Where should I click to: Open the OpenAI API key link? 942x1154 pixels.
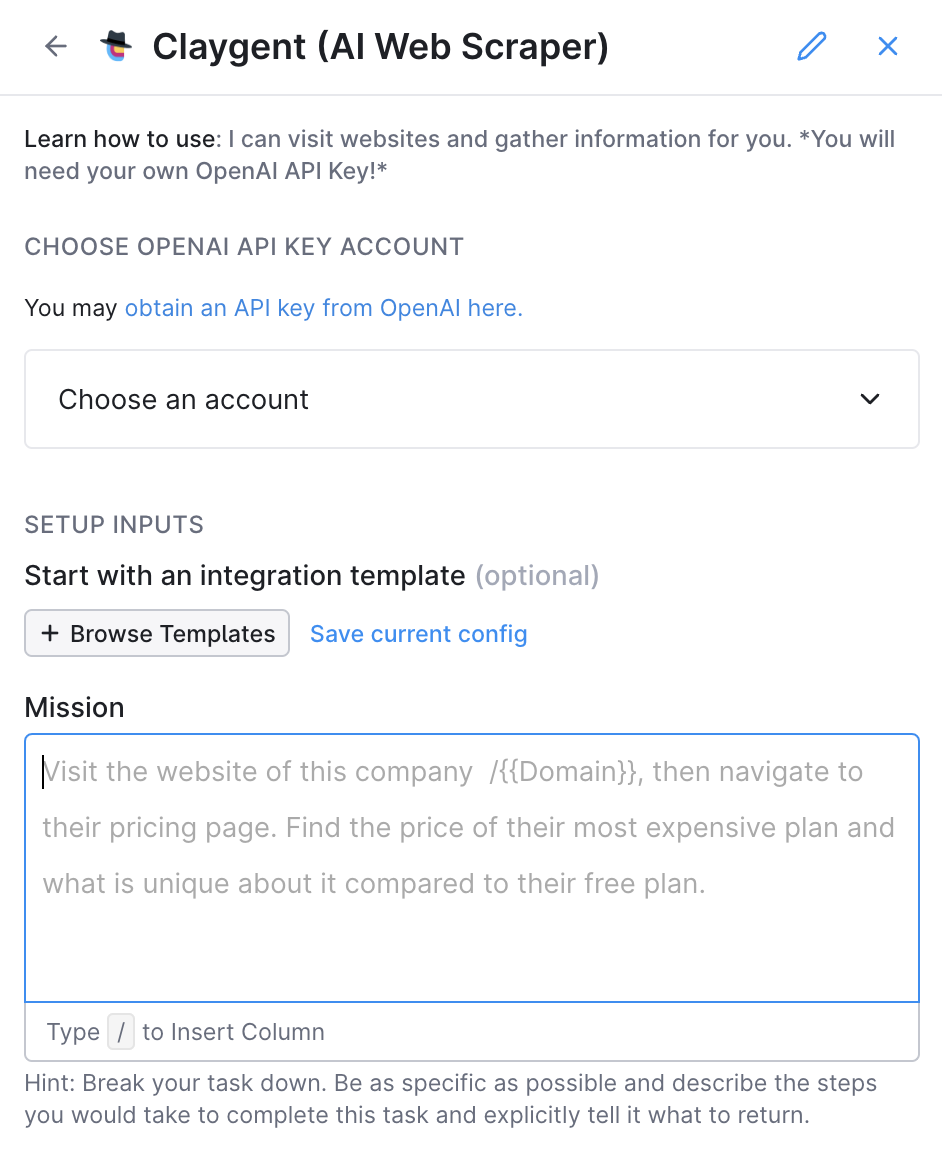pyautogui.click(x=323, y=308)
